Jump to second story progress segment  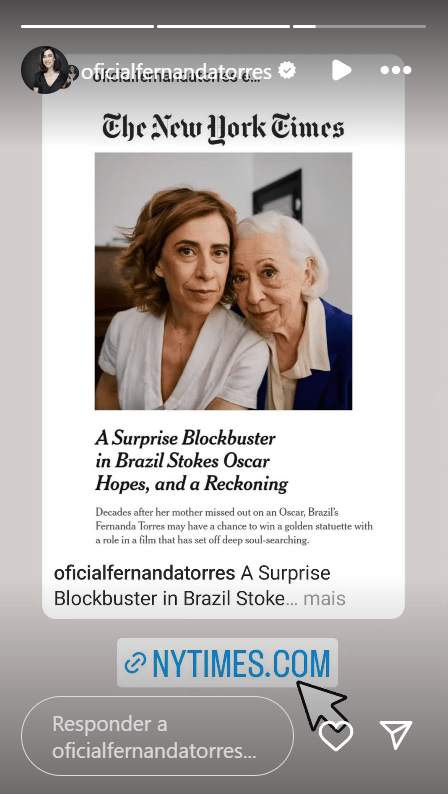223,26
